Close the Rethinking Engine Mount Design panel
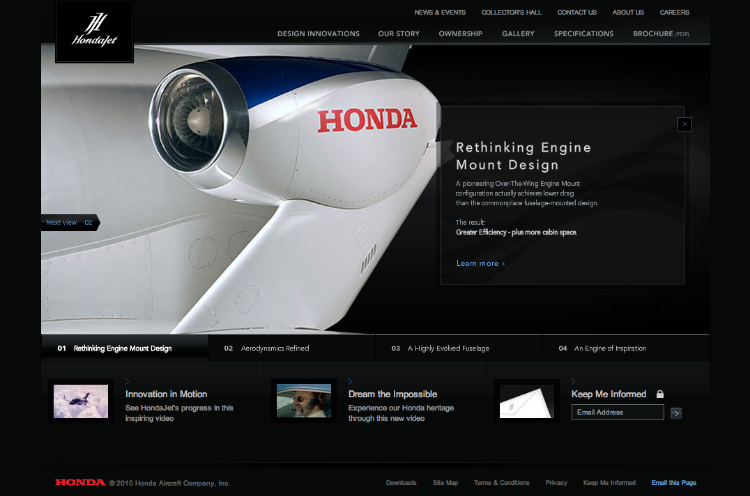This screenshot has height=496, width=750. tap(684, 124)
